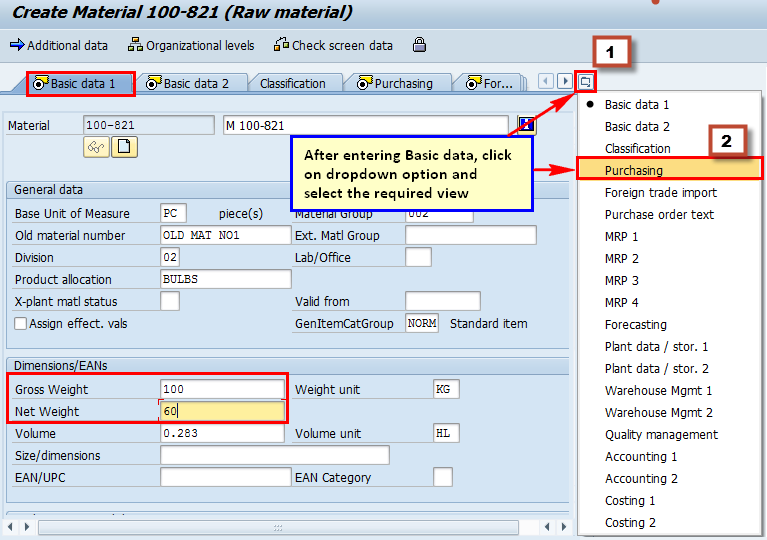Click the Division field 02
The width and height of the screenshot is (767, 540).
click(170, 257)
